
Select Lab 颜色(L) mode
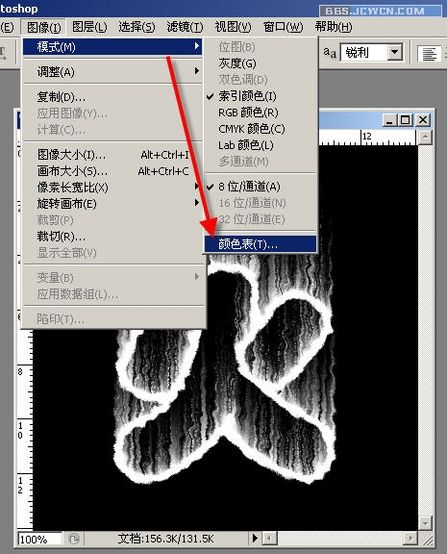coord(260,145)
